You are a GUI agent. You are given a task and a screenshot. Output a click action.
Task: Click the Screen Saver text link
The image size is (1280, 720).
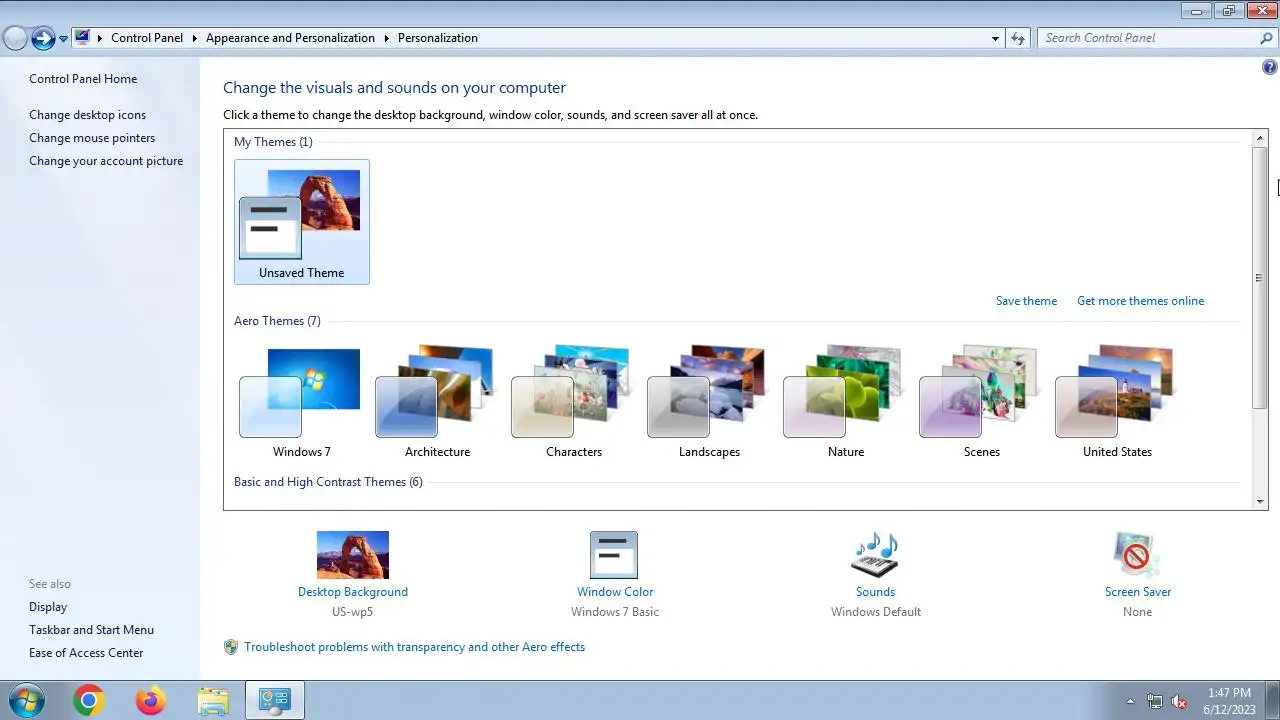tap(1138, 592)
